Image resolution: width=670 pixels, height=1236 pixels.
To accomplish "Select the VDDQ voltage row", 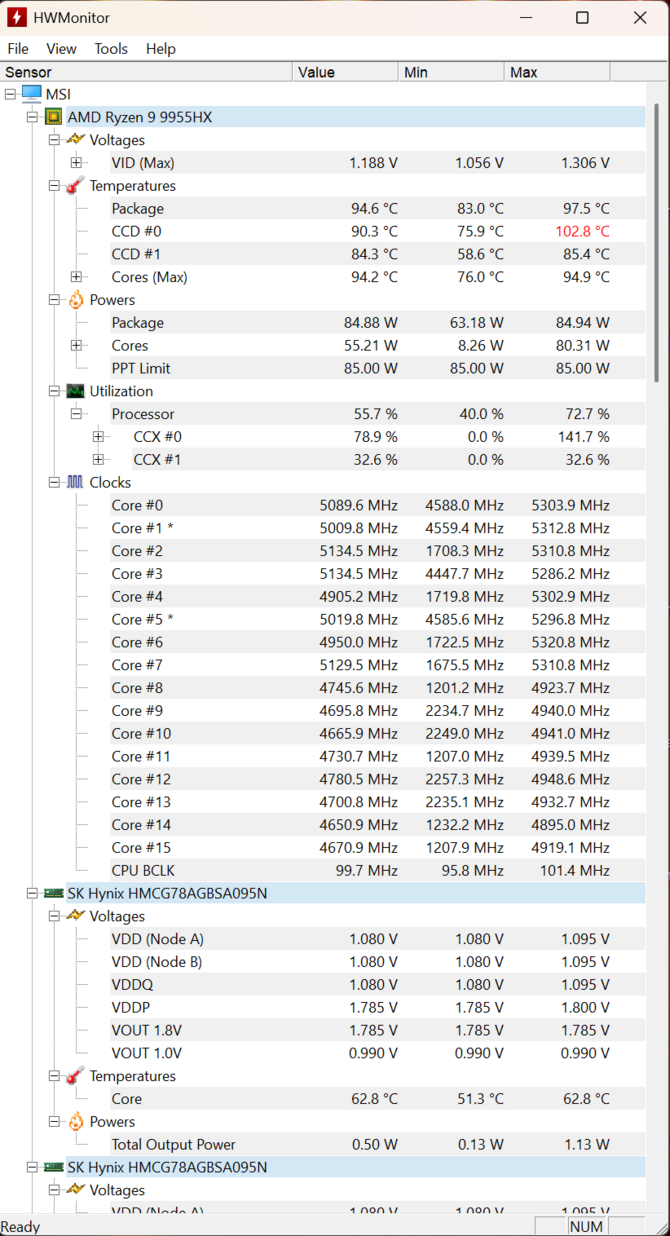I will pos(378,985).
